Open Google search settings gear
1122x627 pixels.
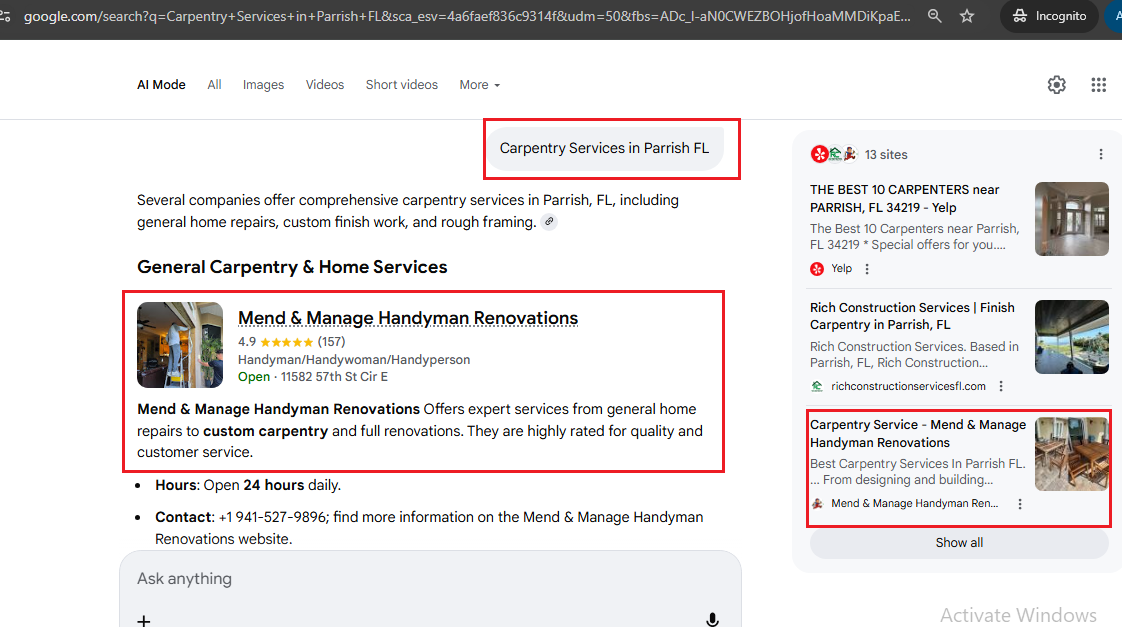pos(1056,85)
